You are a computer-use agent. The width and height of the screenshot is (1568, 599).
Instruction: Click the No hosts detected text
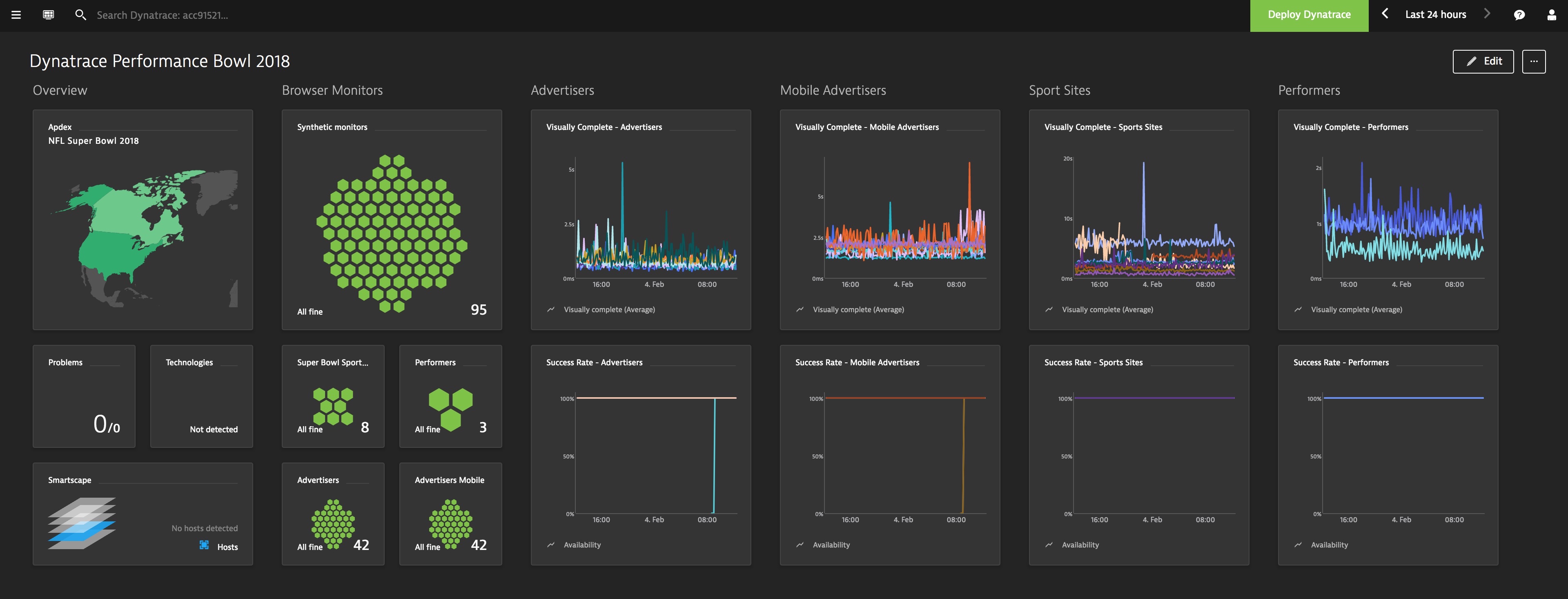[205, 528]
